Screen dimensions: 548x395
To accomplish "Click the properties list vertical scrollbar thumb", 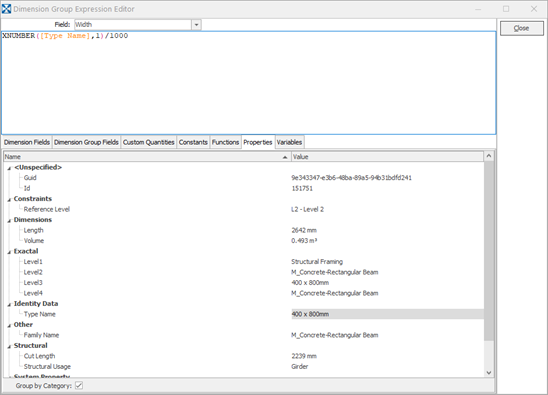I will (x=489, y=251).
